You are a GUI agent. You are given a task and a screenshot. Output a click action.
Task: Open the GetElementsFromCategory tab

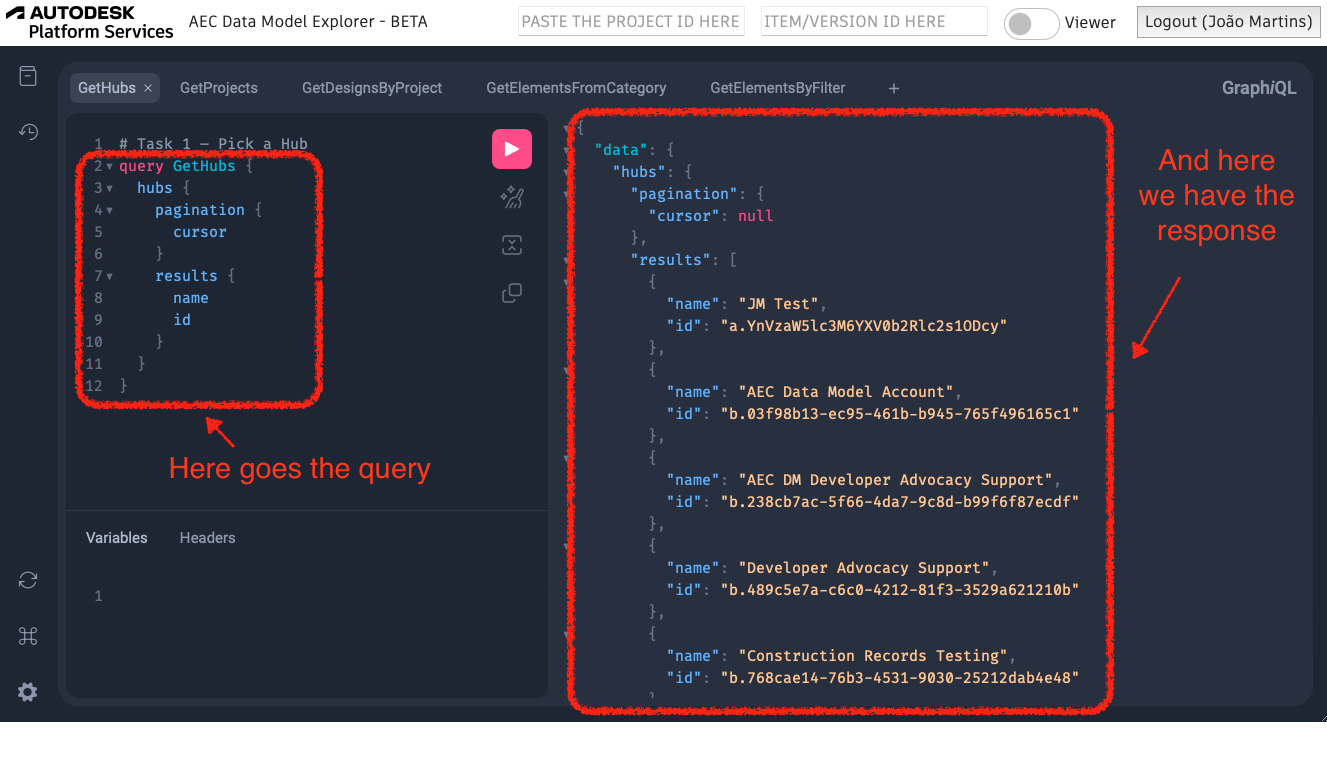[576, 88]
